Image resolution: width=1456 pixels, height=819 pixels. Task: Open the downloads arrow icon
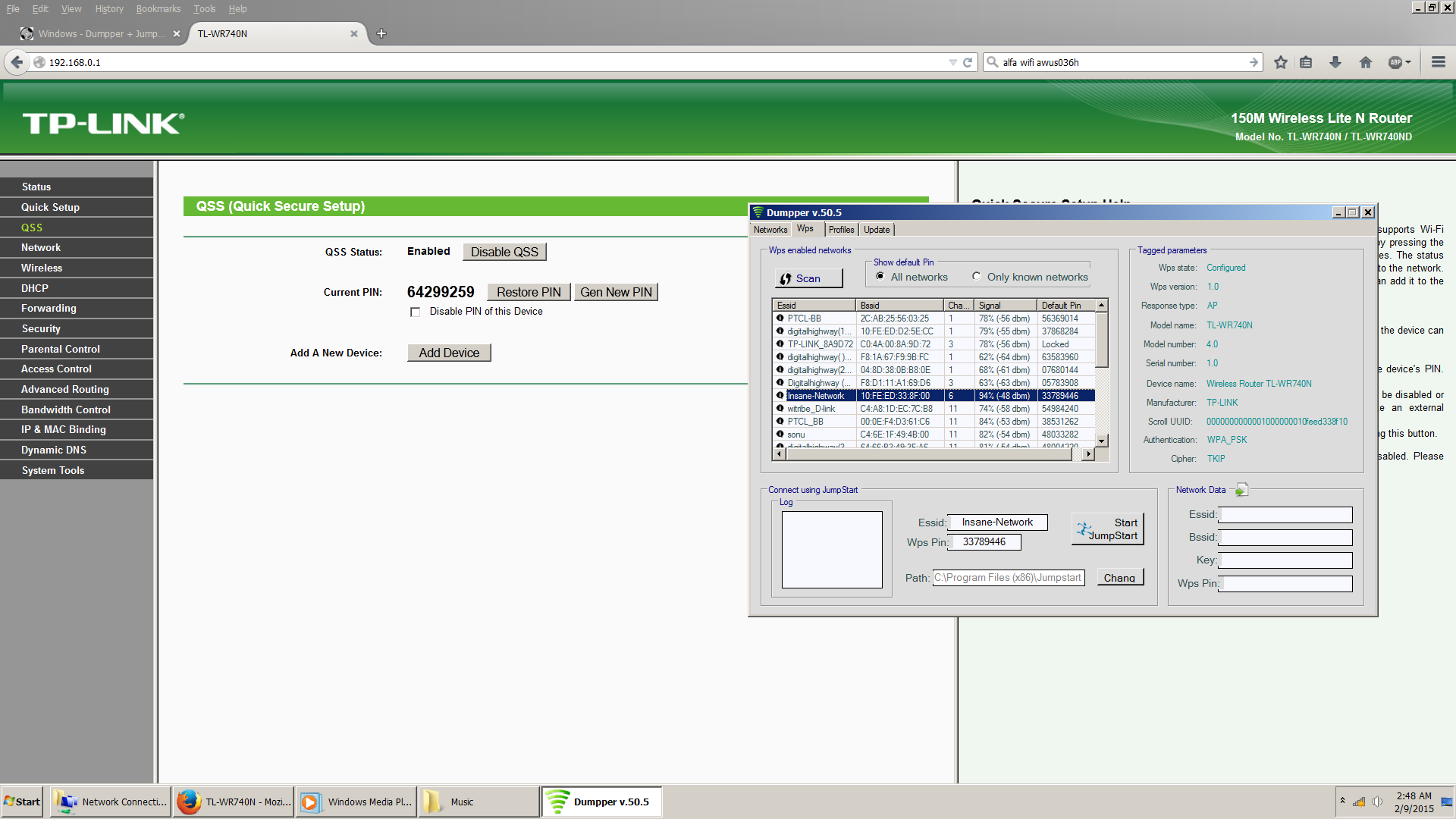pos(1335,62)
